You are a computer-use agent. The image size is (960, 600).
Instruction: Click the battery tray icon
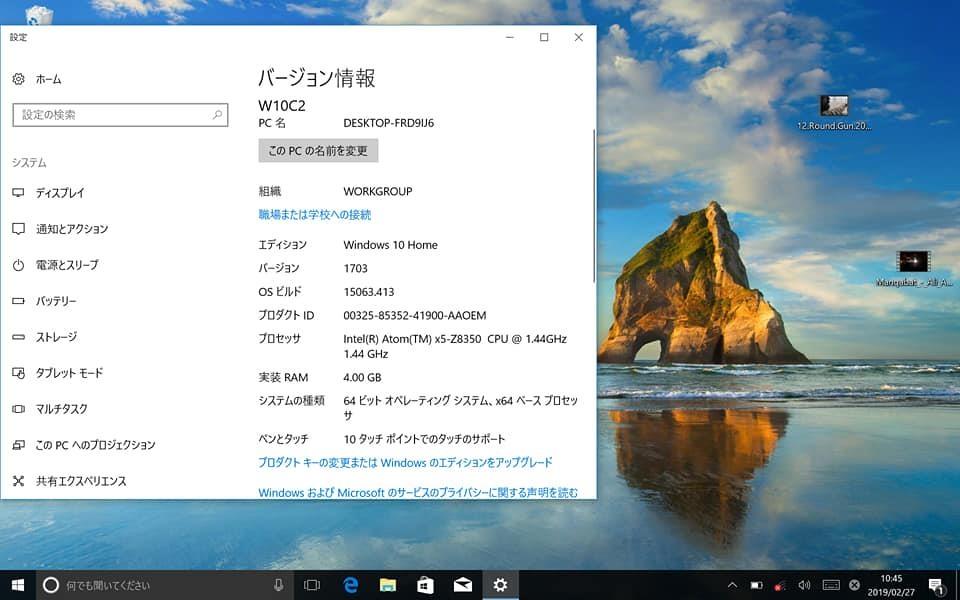(x=757, y=585)
